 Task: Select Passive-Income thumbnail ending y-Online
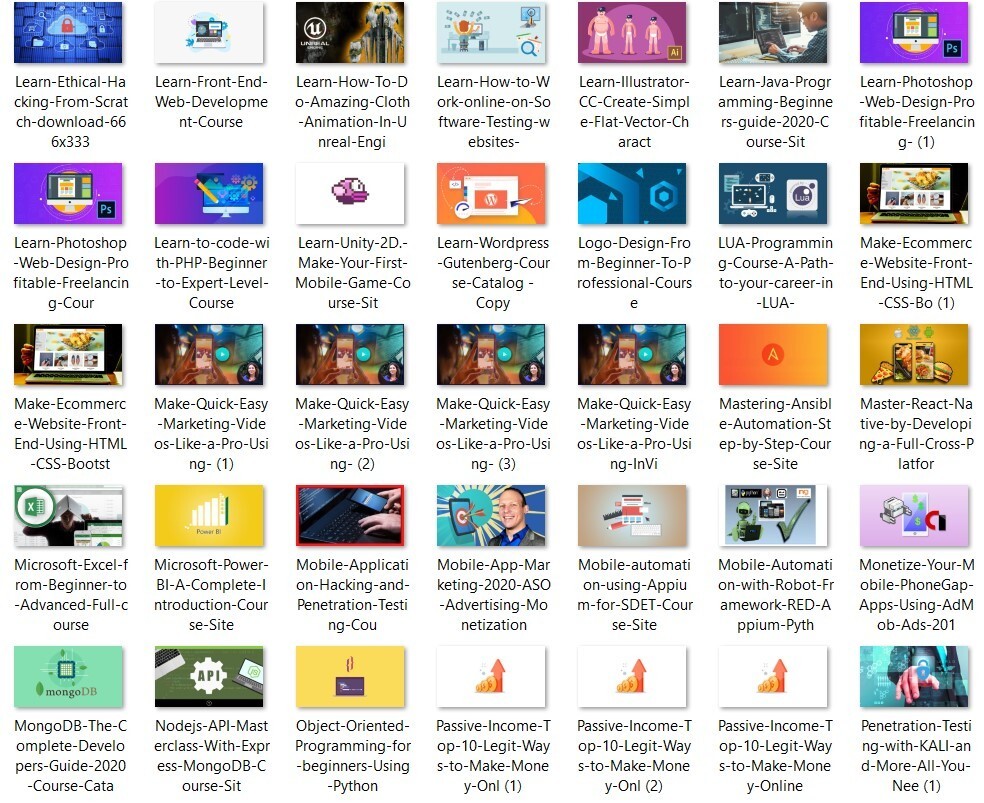coord(773,676)
